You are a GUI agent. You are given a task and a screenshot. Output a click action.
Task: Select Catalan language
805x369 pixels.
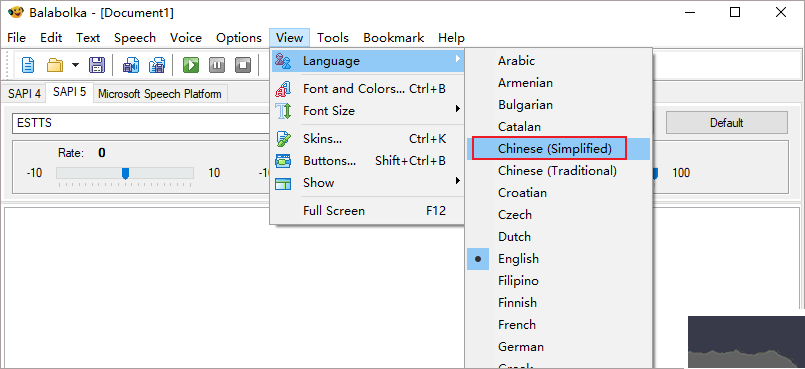click(x=559, y=127)
